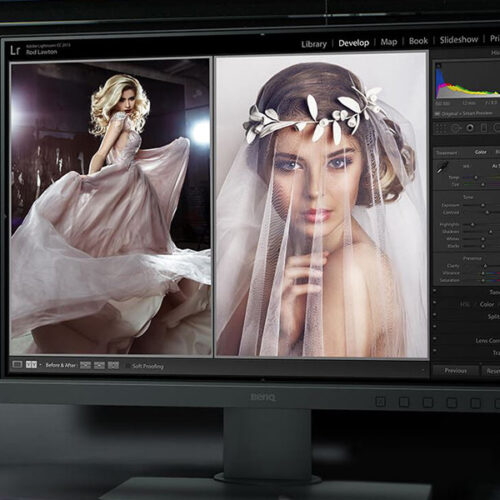The image size is (500, 500).
Task: Collapse the Histogram panel header
Action: 496,52
